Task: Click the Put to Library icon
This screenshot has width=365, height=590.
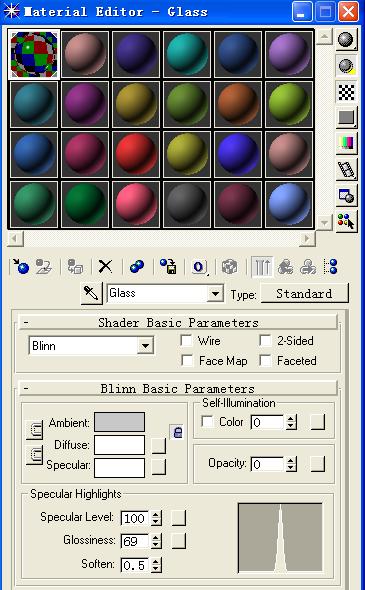Action: [168, 266]
